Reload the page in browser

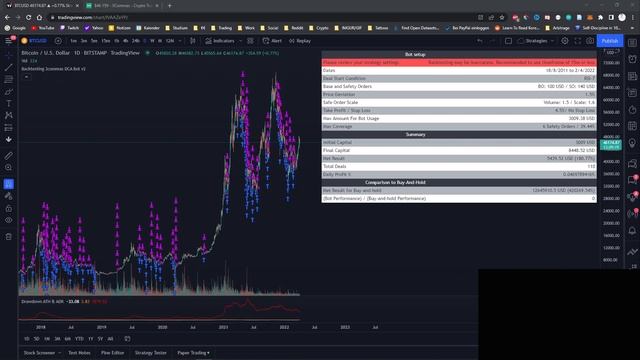pos(29,18)
